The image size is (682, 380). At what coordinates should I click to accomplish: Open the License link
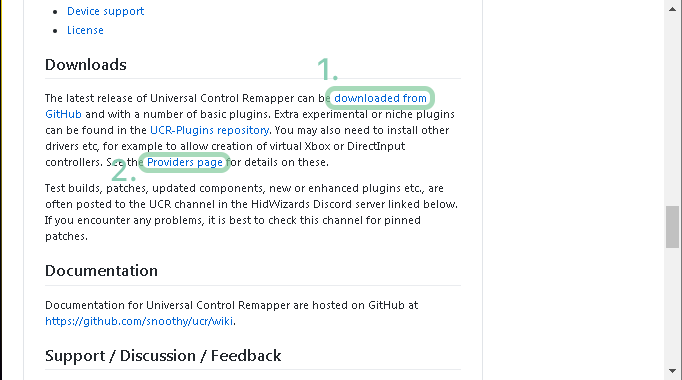tap(85, 30)
